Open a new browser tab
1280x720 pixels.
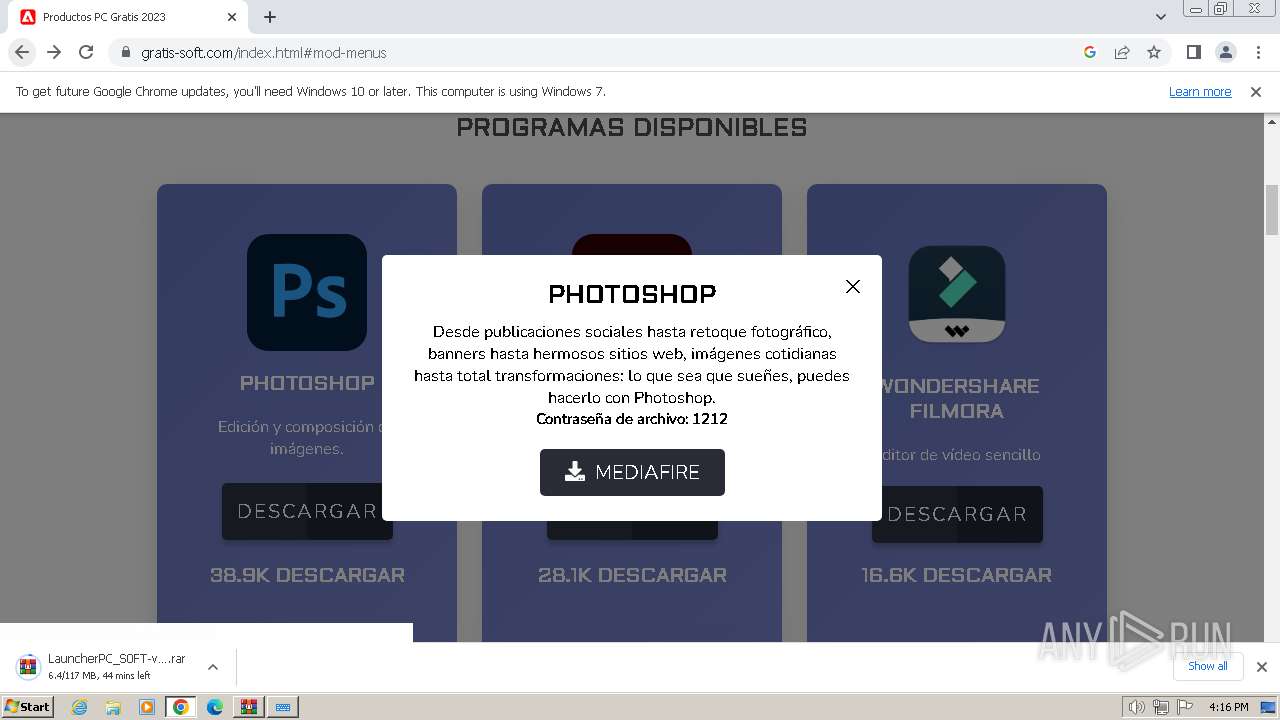tap(270, 17)
